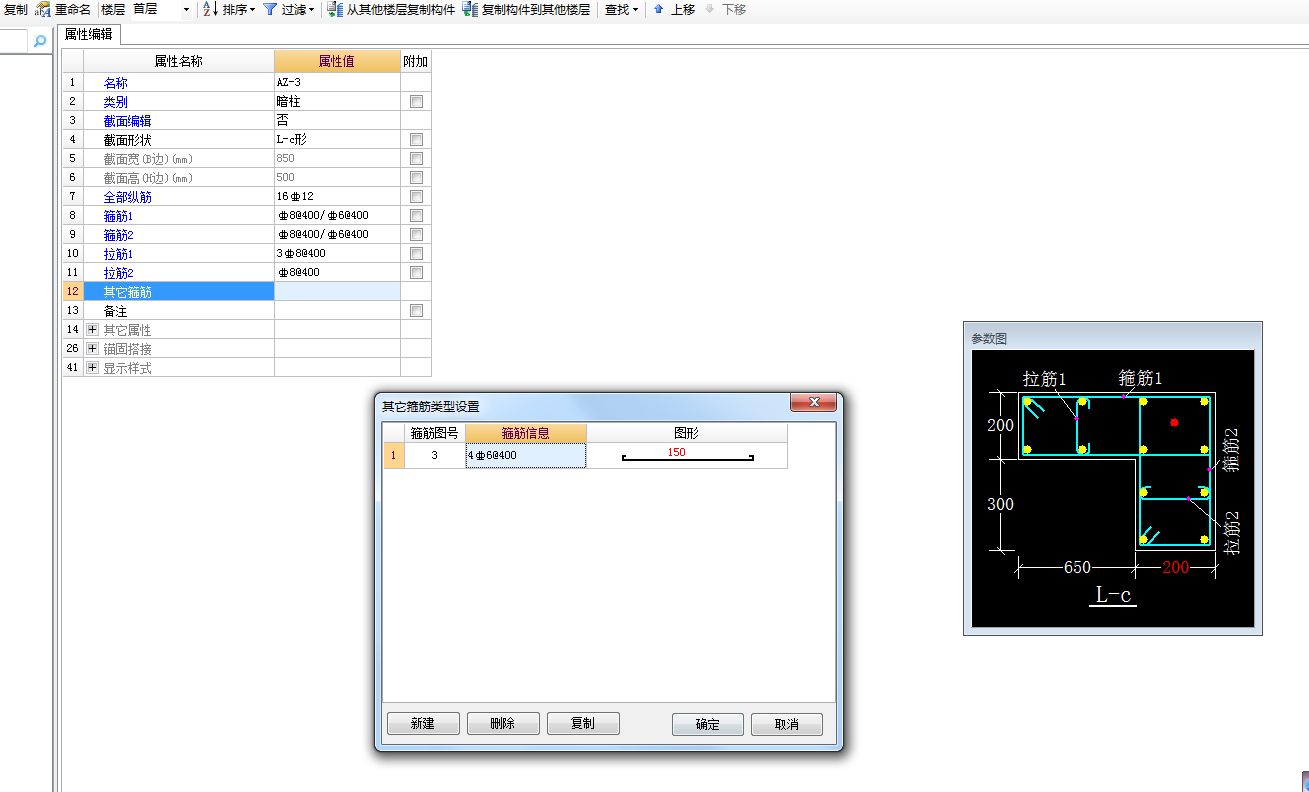Expand the 其它属性 row
The image size is (1309, 792).
coord(93,330)
